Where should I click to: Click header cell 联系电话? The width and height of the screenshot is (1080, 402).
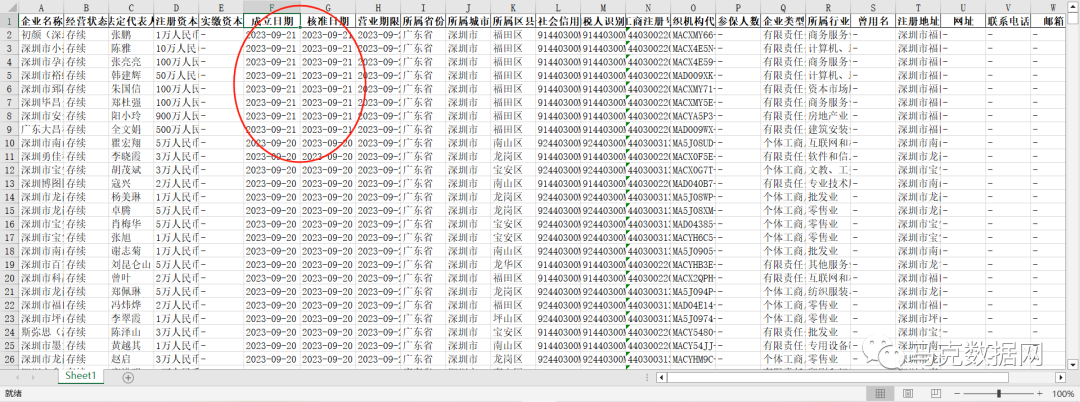(1008, 21)
